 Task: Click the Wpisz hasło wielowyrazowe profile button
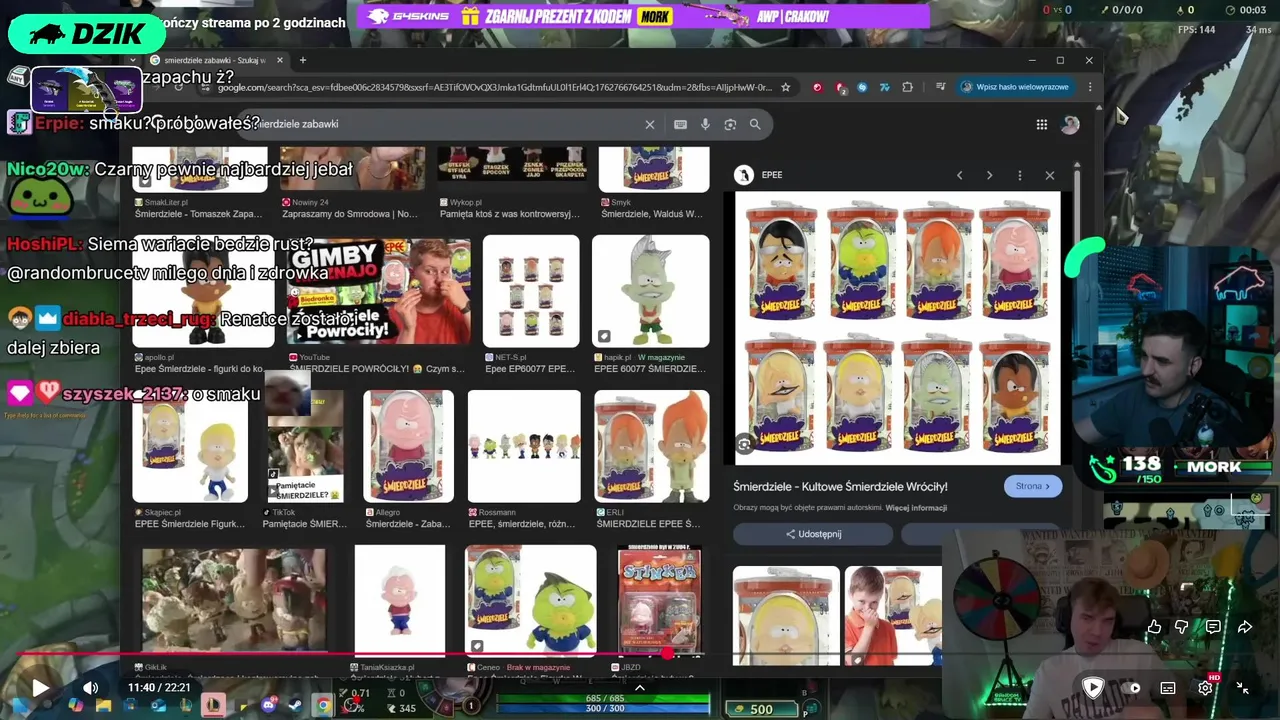[1014, 87]
